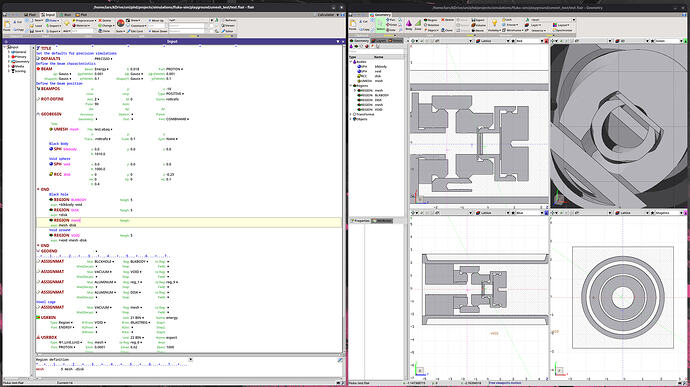Select the USRBIN card

48,317
